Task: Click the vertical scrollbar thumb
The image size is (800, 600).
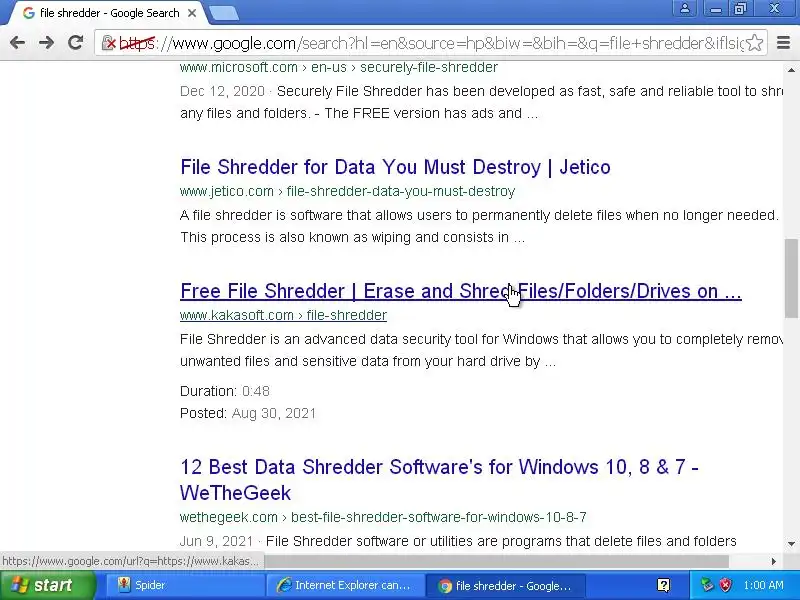Action: click(791, 279)
